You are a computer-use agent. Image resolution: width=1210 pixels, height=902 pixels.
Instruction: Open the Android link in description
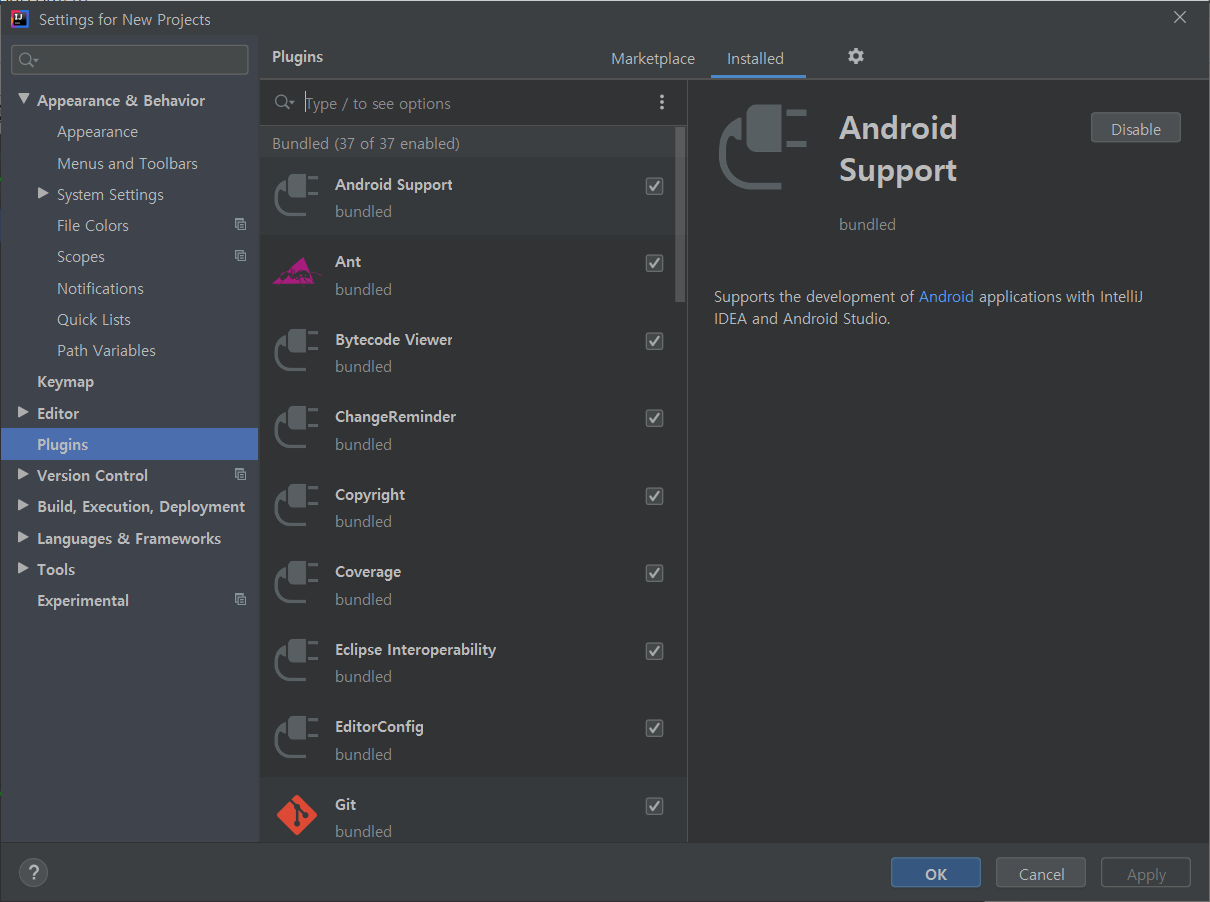point(946,296)
